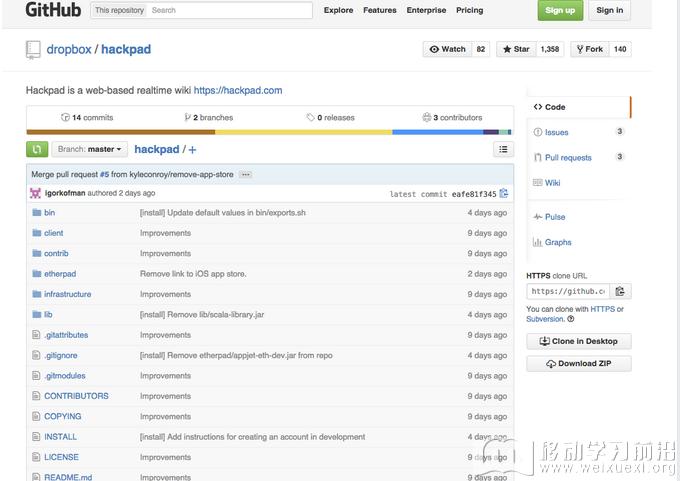Open the Branch: master dropdown
The image size is (680, 481).
tap(90, 149)
